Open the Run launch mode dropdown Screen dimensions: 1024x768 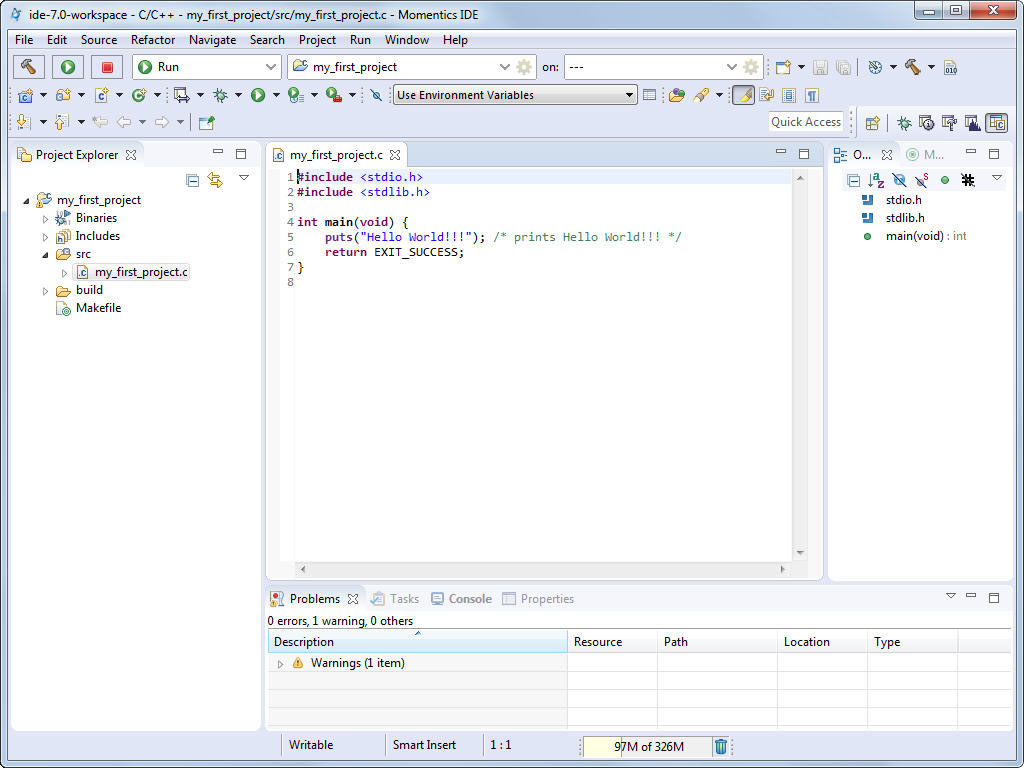tap(207, 67)
